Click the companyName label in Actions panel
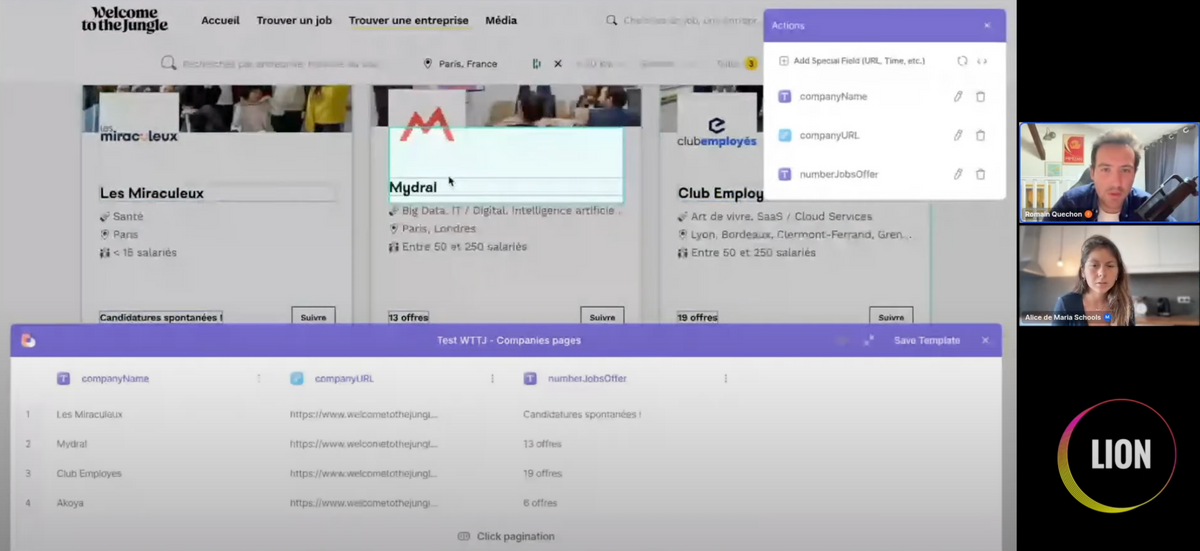The height and width of the screenshot is (551, 1200). (x=833, y=97)
